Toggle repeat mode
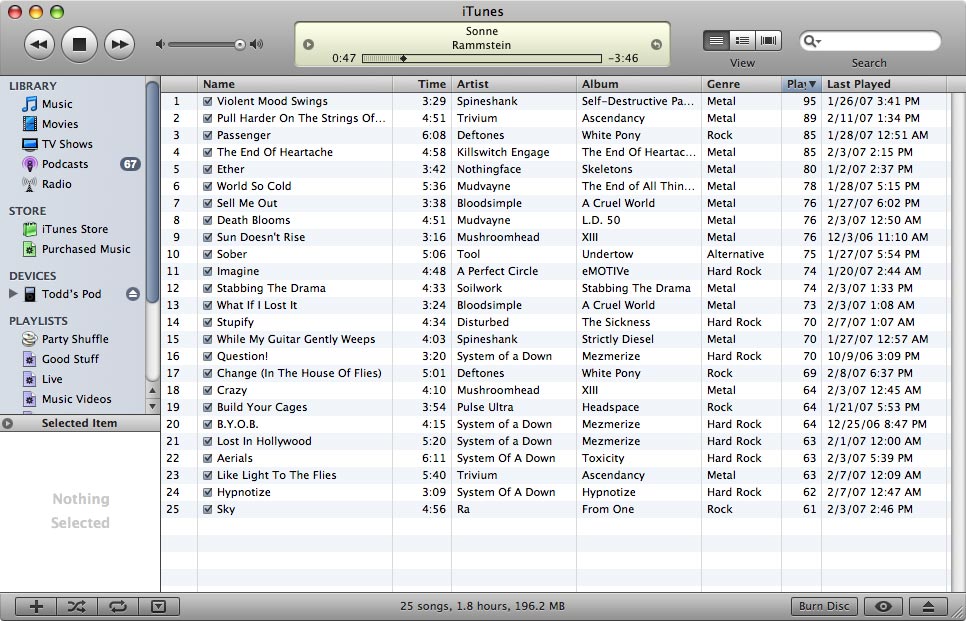This screenshot has width=966, height=621. (118, 607)
